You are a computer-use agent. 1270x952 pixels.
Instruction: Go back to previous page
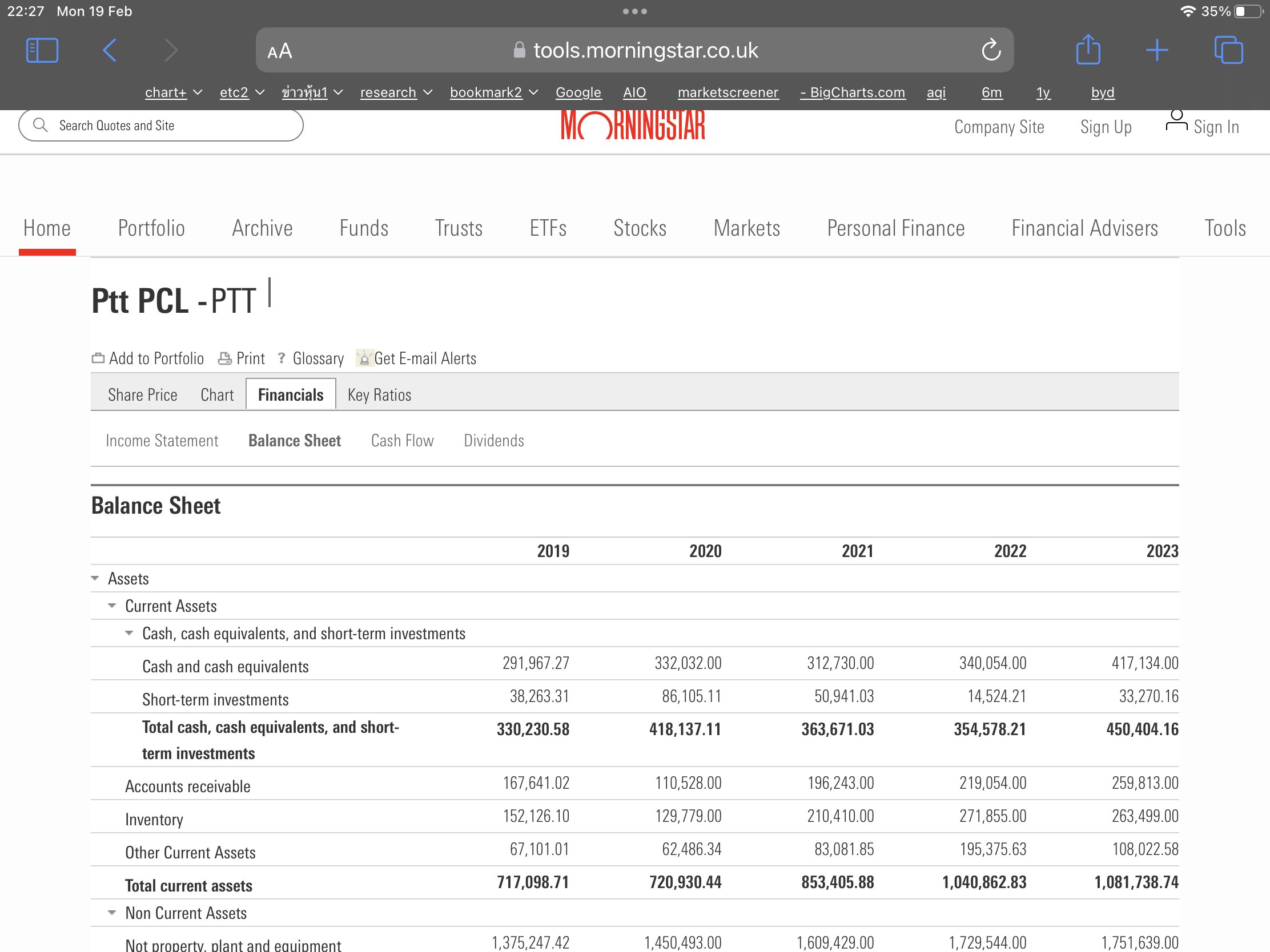point(109,50)
